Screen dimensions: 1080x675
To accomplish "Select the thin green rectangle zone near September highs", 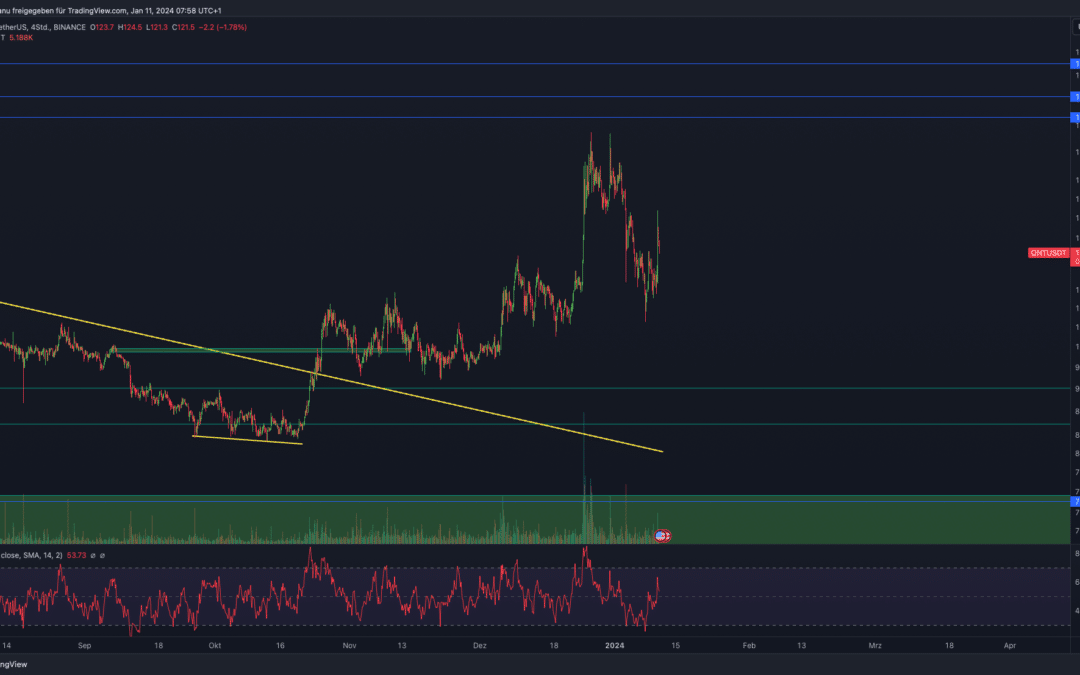I will [x=262, y=351].
